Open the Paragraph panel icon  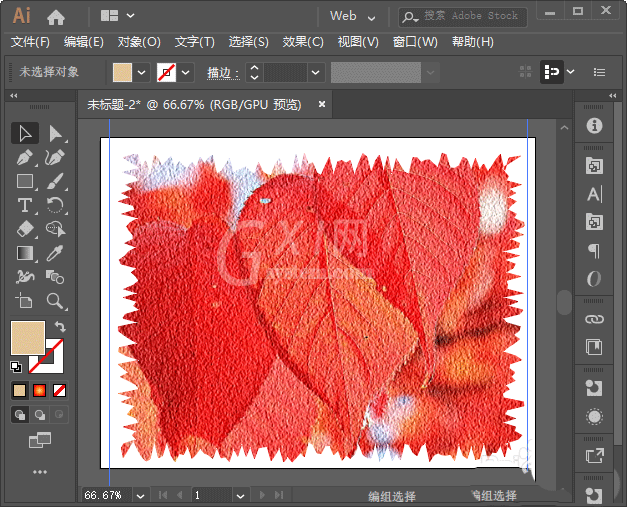pyautogui.click(x=594, y=251)
